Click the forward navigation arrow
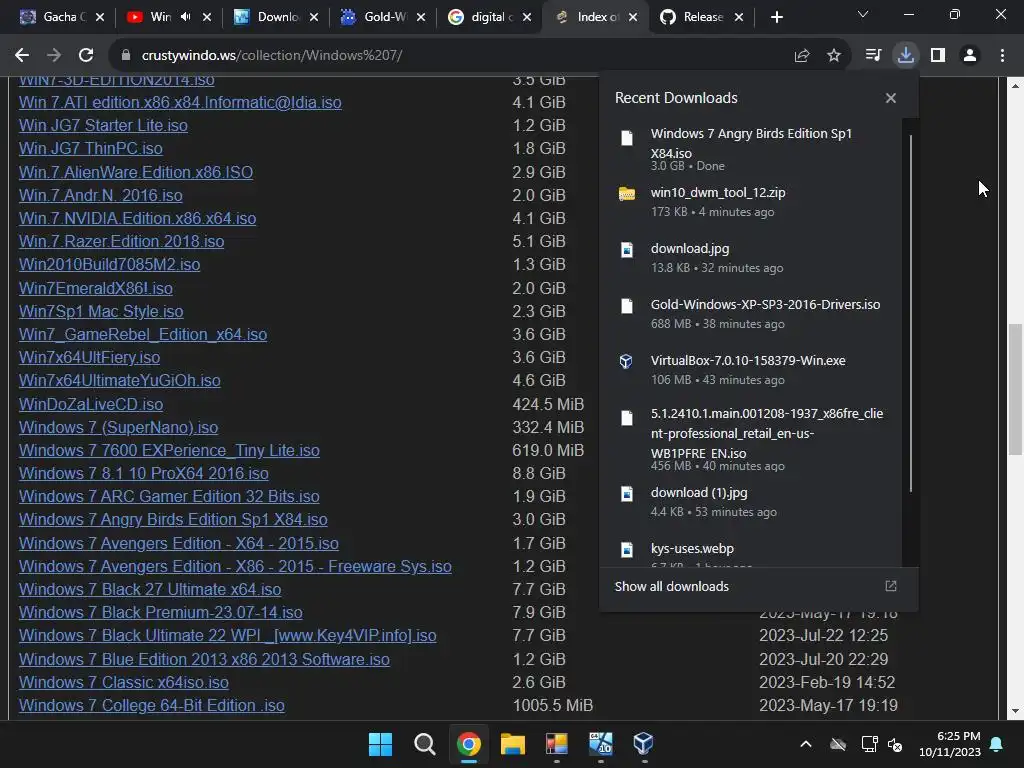The width and height of the screenshot is (1024, 768). click(54, 56)
